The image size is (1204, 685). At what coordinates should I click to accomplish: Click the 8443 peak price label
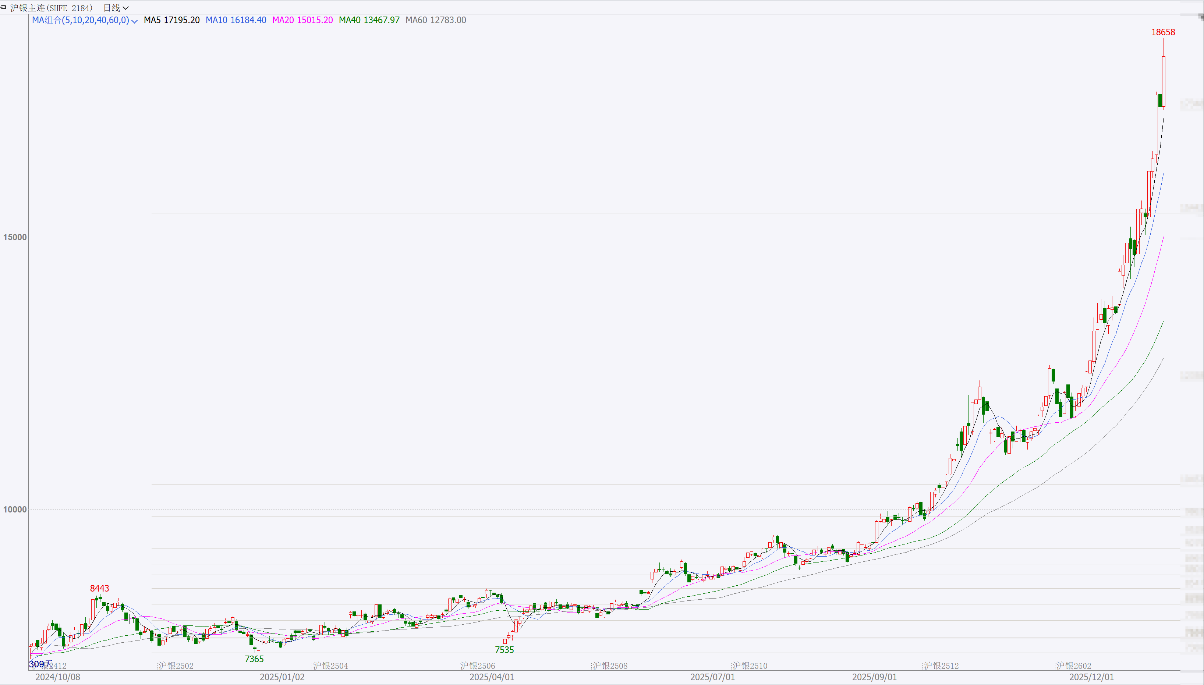(99, 588)
